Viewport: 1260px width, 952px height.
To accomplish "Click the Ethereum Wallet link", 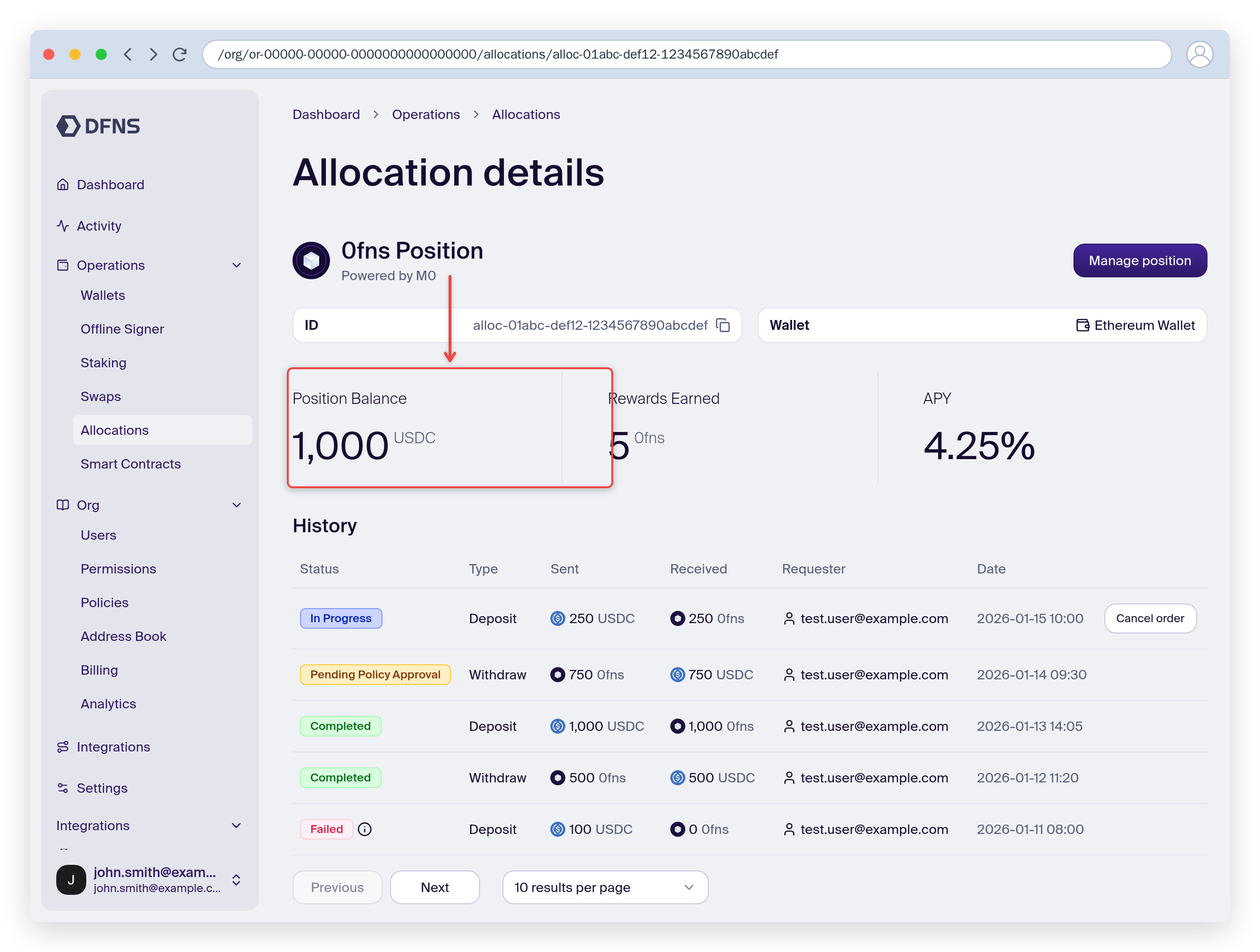I will point(1135,325).
